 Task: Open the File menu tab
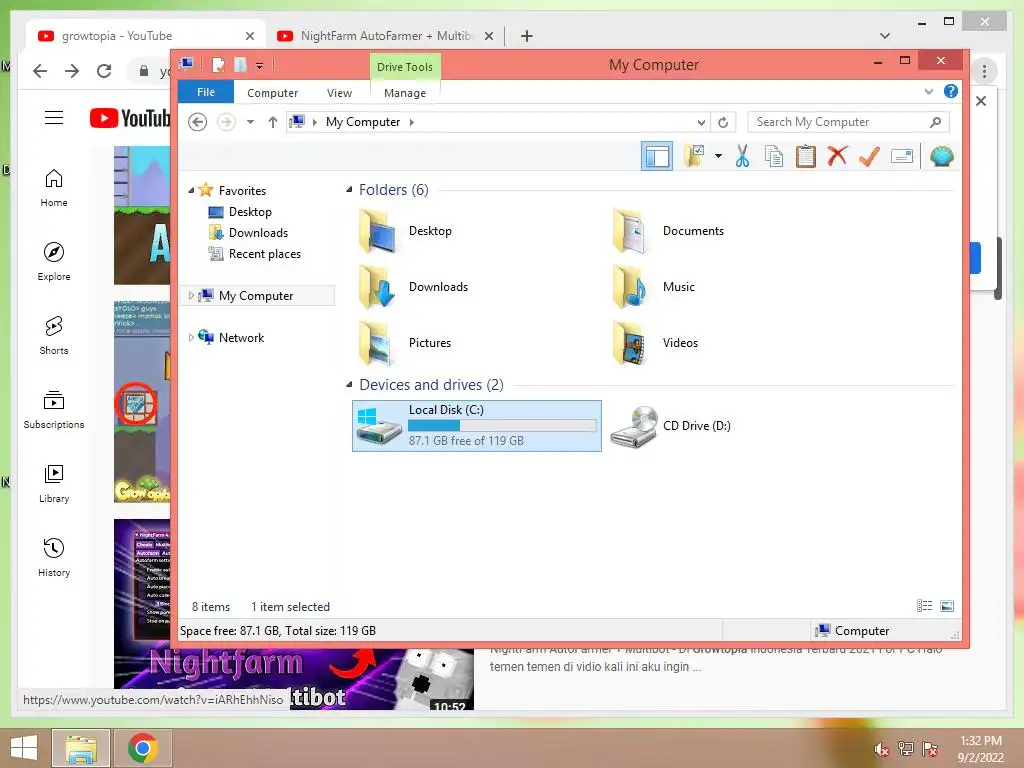pos(206,92)
